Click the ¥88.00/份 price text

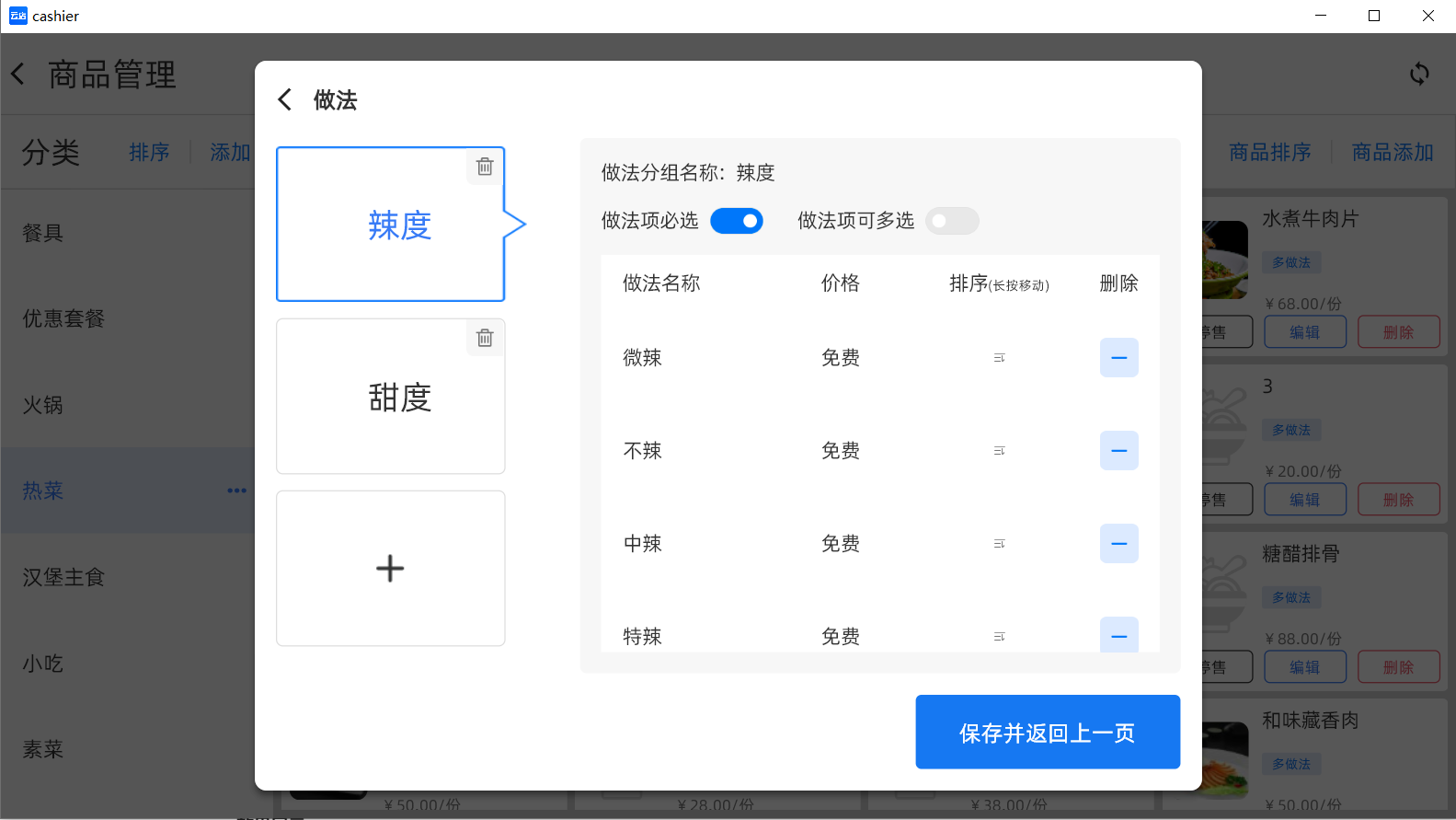1303,639
